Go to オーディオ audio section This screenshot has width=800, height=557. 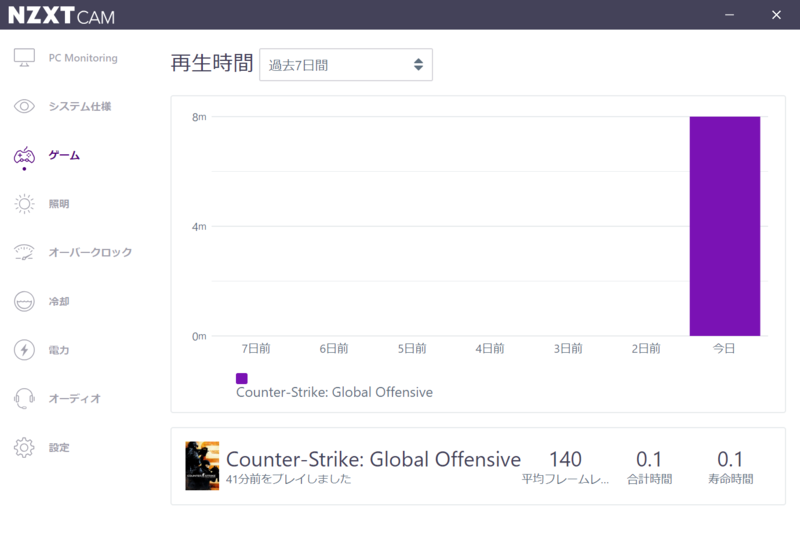pyautogui.click(x=74, y=398)
